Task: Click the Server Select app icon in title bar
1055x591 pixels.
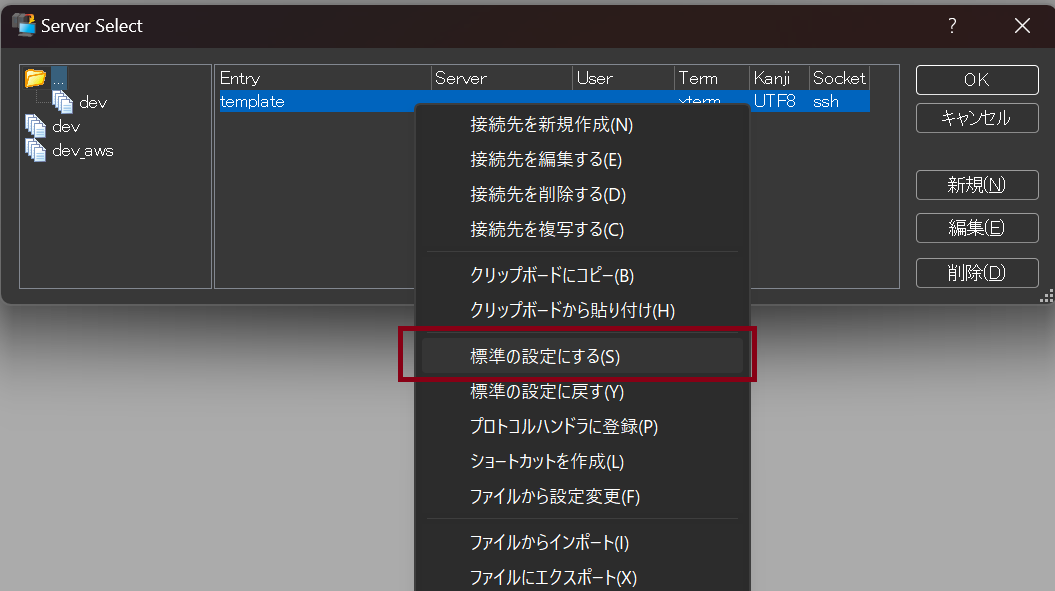Action: coord(23,25)
